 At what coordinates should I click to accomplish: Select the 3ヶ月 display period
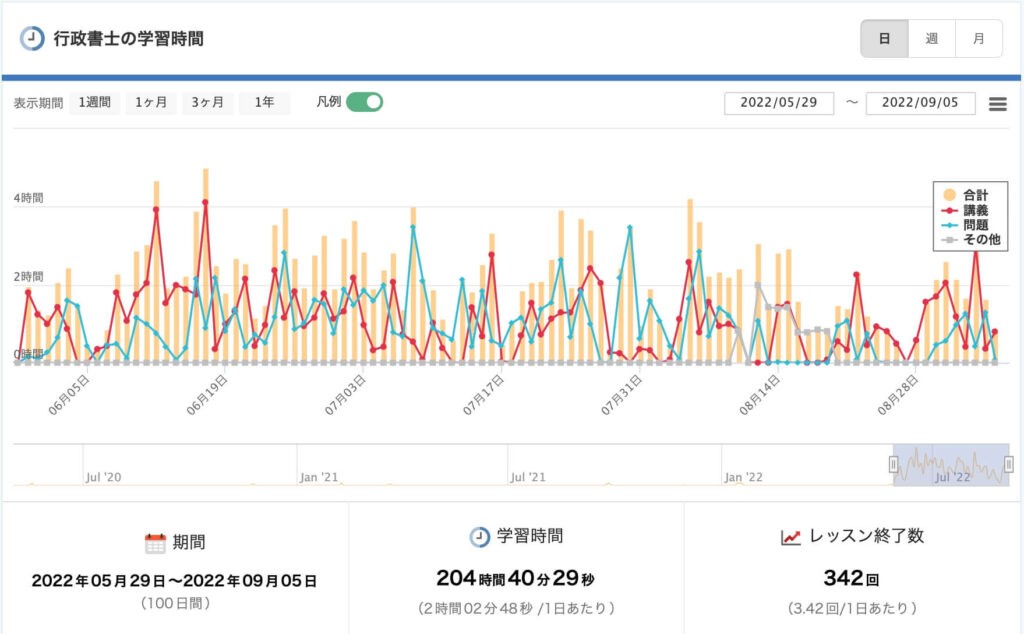tap(208, 103)
